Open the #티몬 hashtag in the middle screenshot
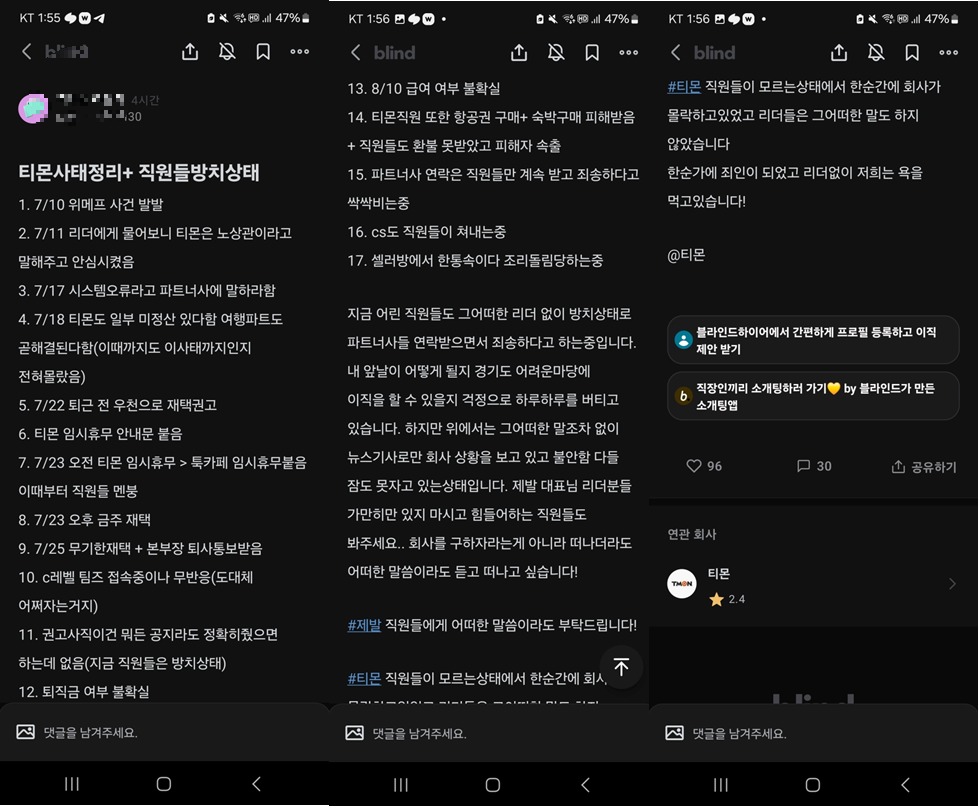 (364, 678)
